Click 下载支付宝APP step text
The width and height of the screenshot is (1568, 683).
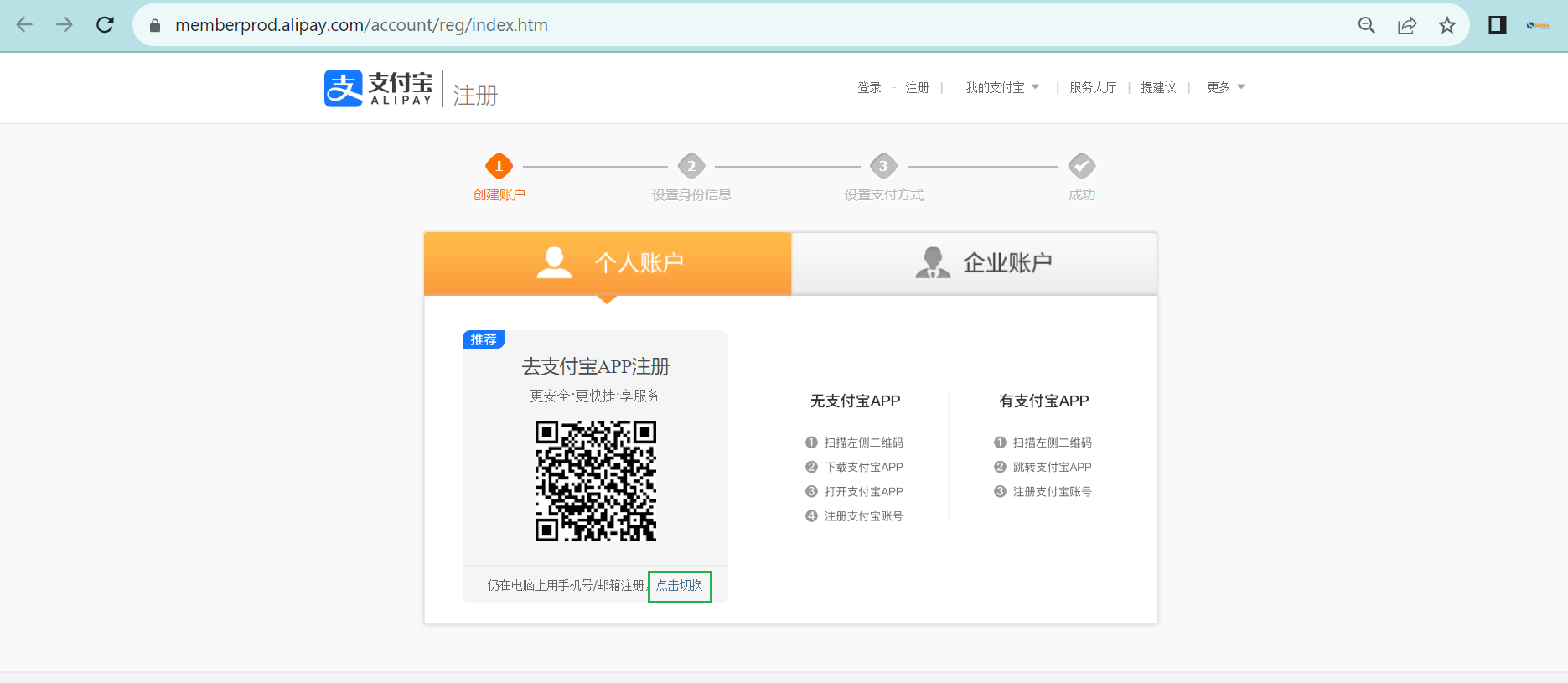[864, 467]
